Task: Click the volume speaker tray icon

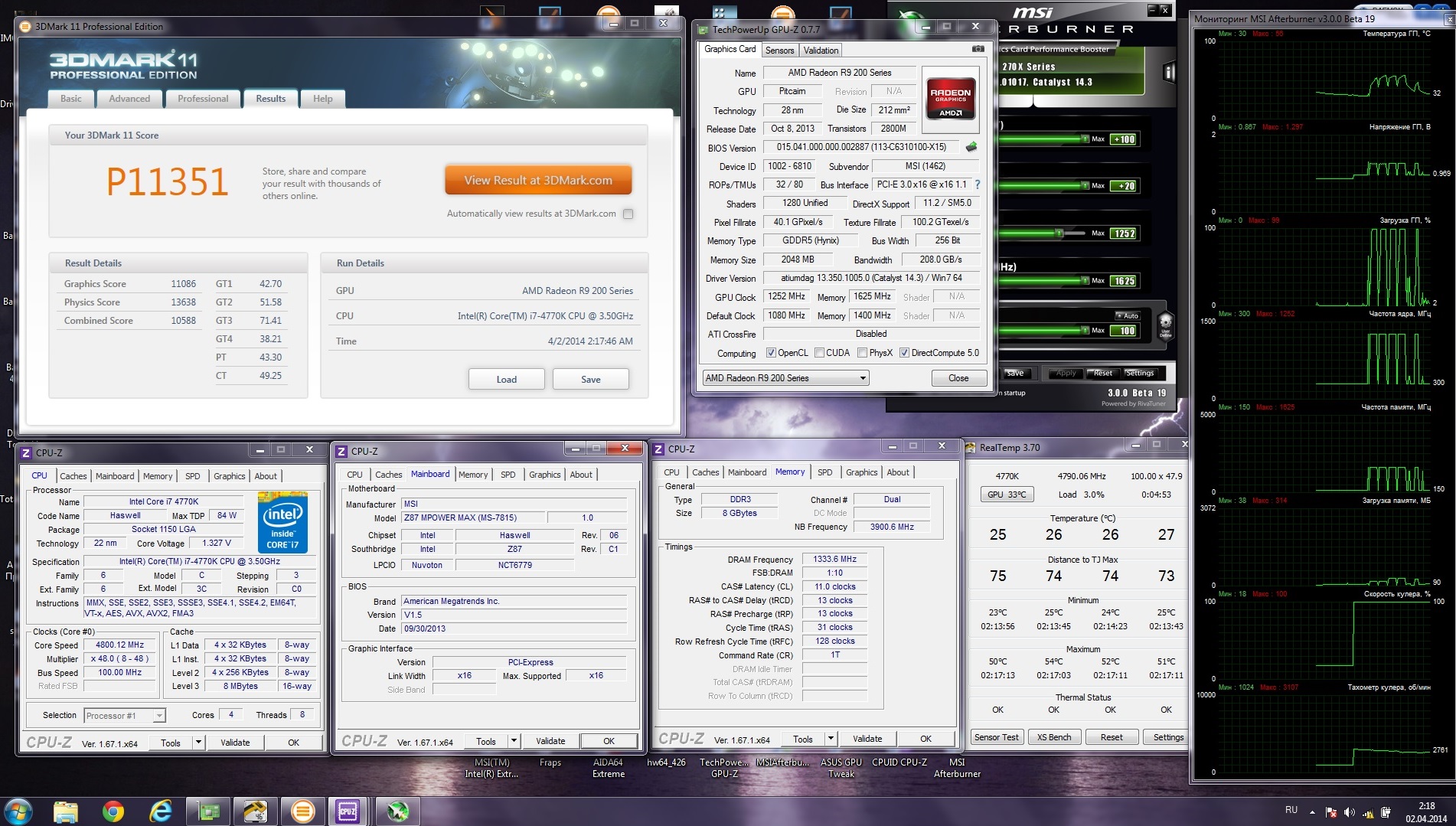Action: click(x=1349, y=812)
